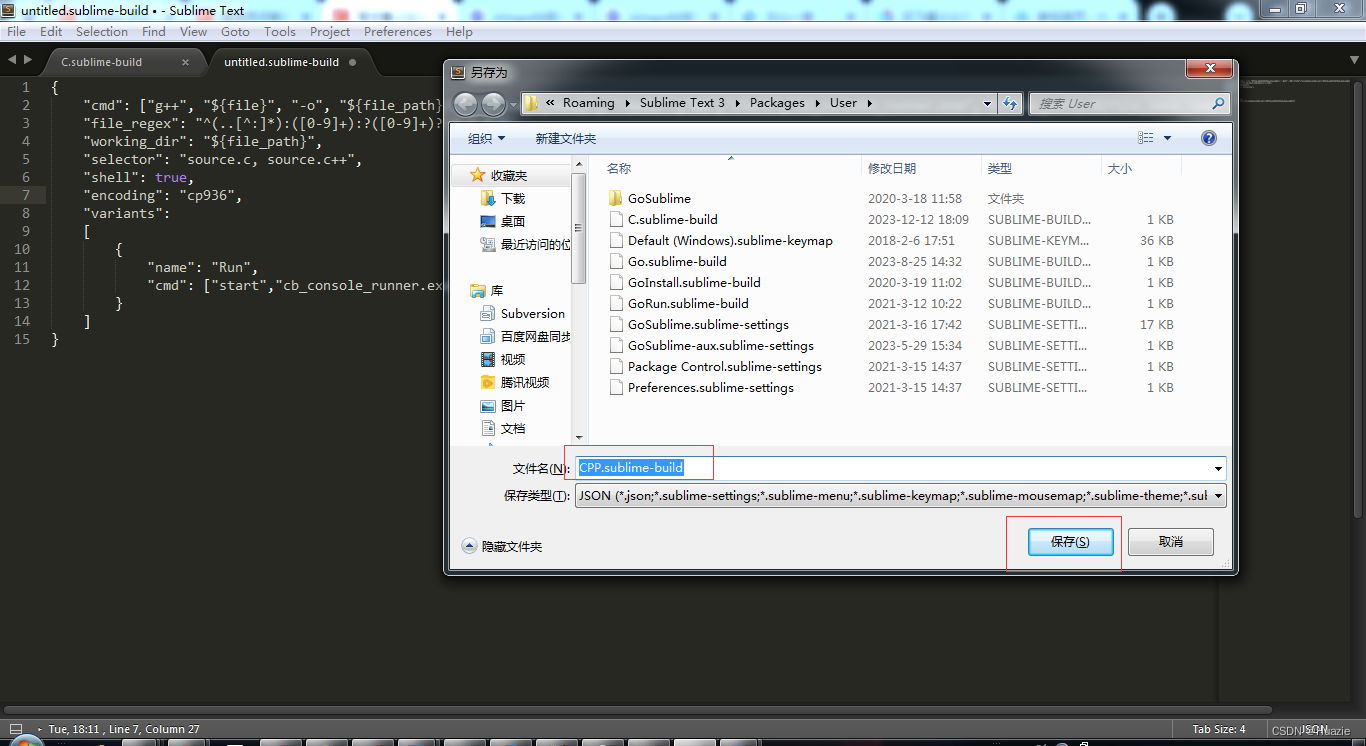
Task: Click the 库 libraries header
Action: click(x=496, y=290)
